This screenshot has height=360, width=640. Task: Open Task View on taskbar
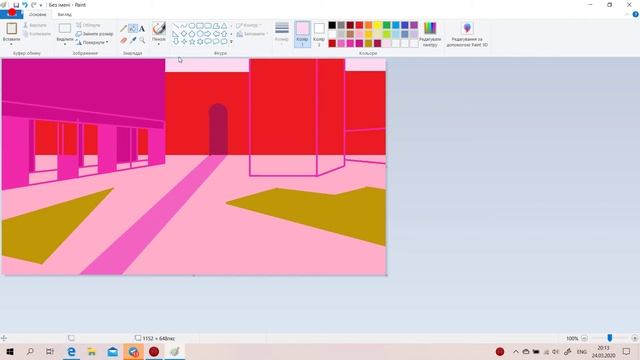pos(49,351)
